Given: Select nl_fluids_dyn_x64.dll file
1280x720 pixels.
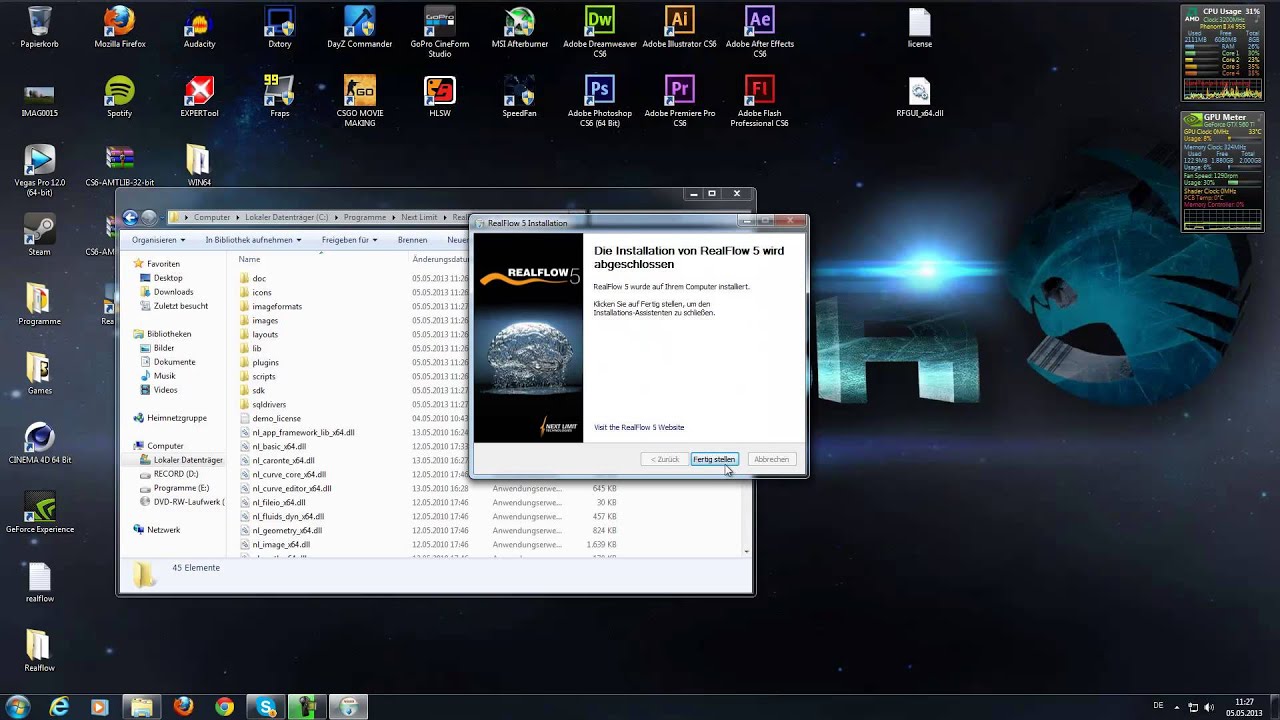Looking at the screenshot, I should pyautogui.click(x=288, y=516).
